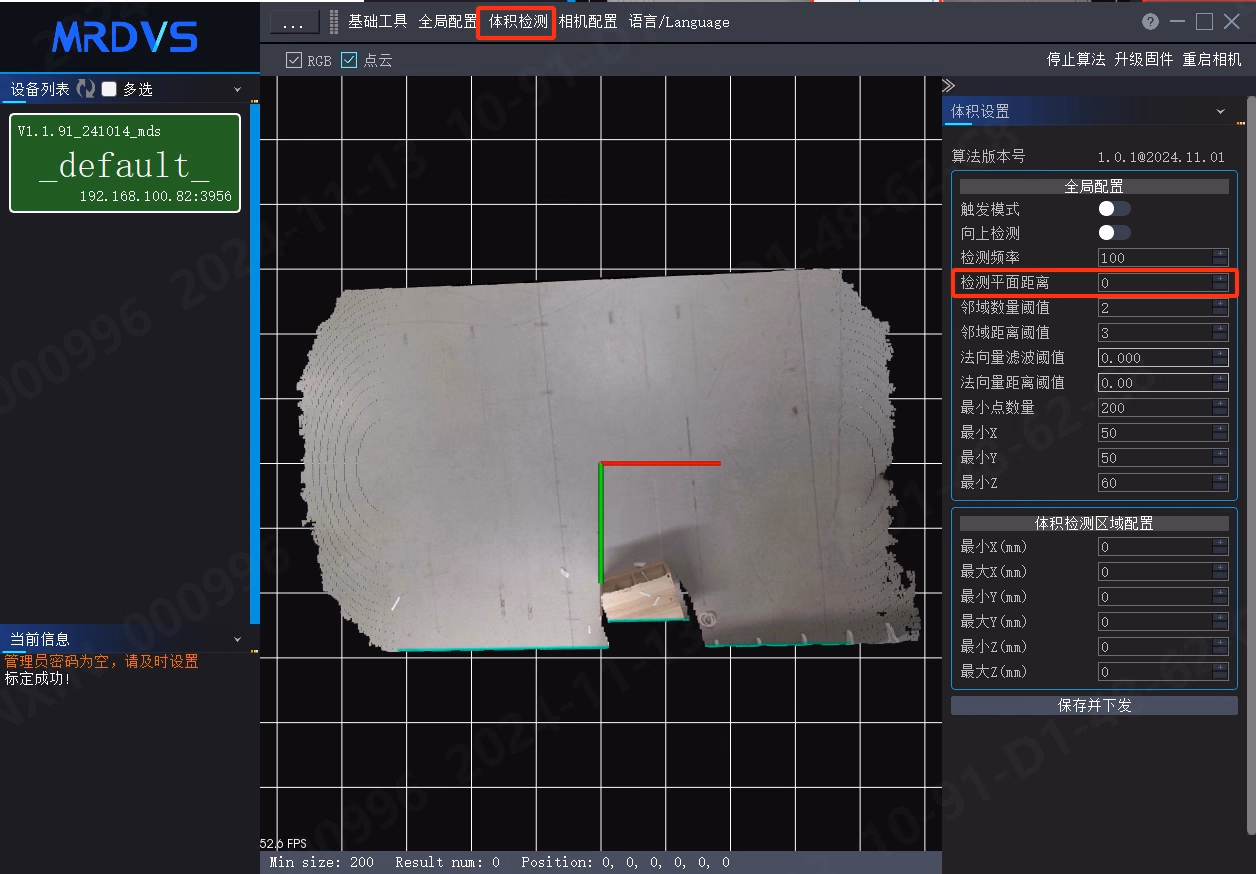Click the refresh device list icon
Screen dimensions: 1256x874
86,89
